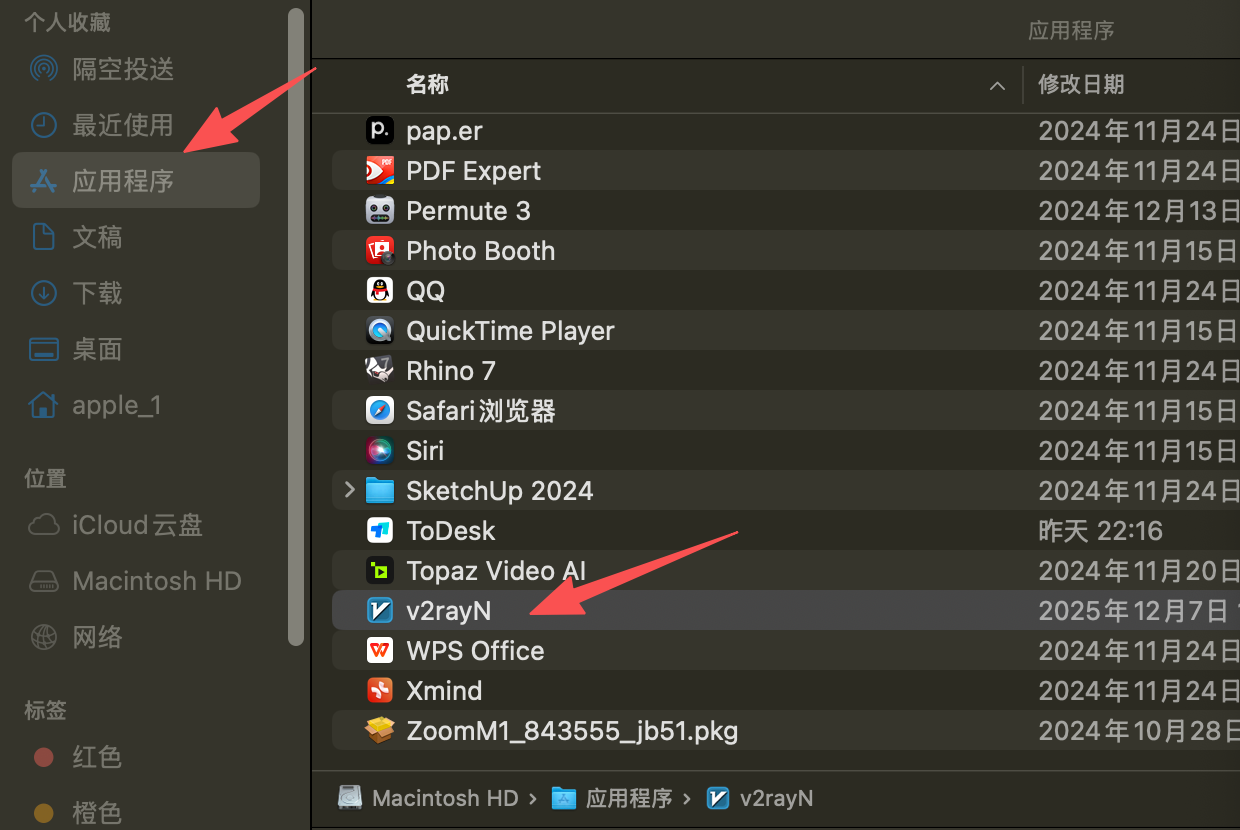Click the pap.er app icon

click(x=380, y=130)
